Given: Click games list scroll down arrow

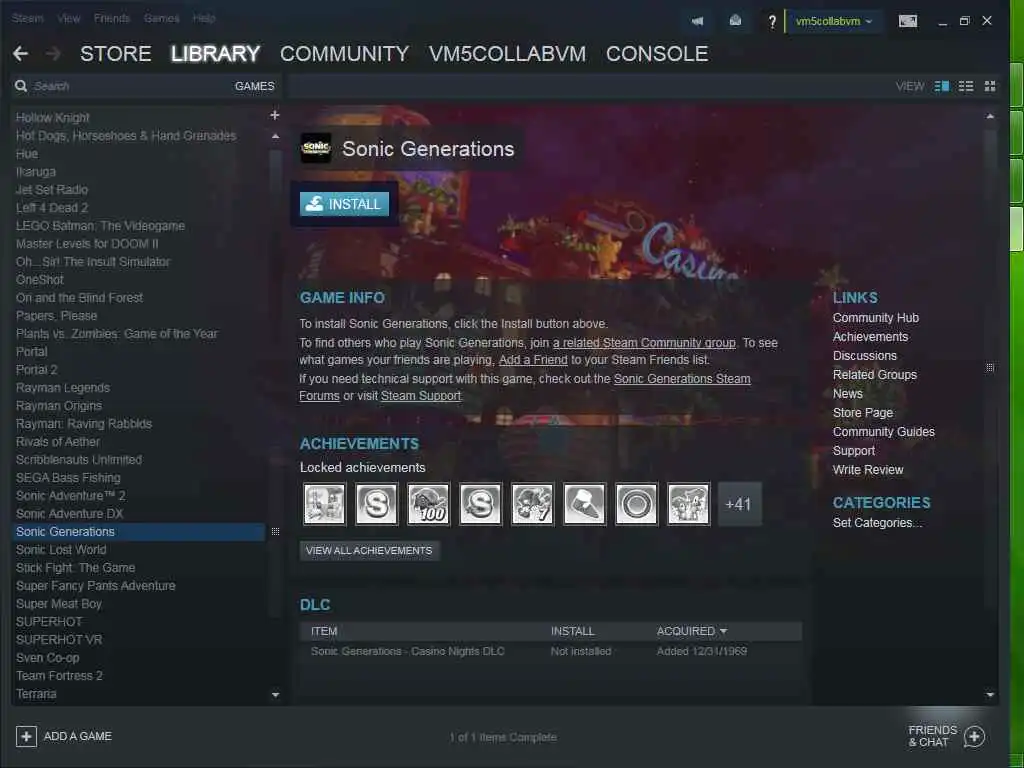Looking at the screenshot, I should 275,695.
